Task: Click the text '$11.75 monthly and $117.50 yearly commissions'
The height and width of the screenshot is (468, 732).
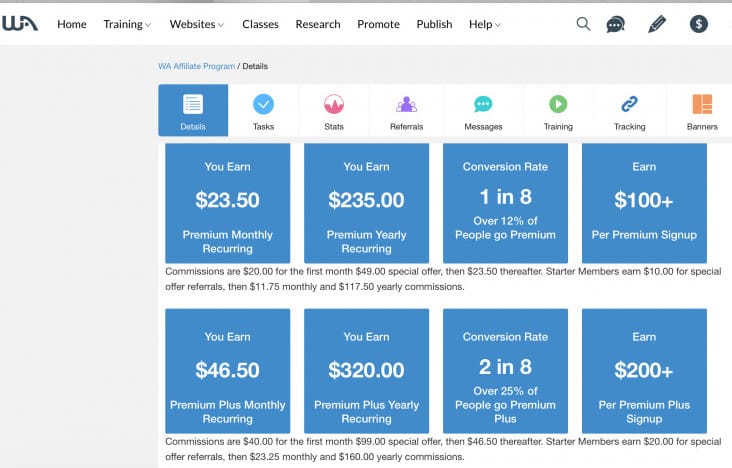Action: point(357,287)
